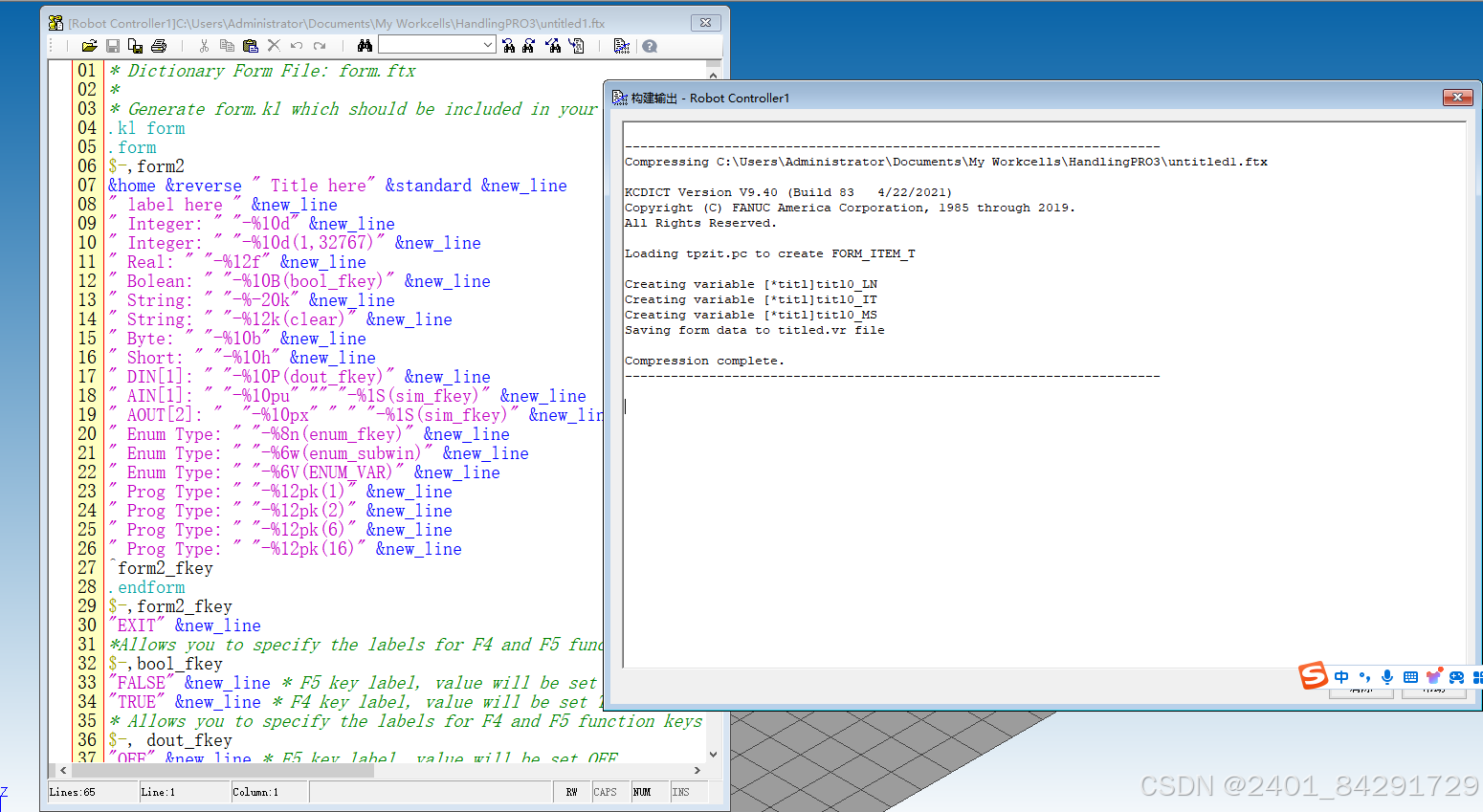Save the untitled1.ftx file
The height and width of the screenshot is (812, 1483).
[x=113, y=46]
